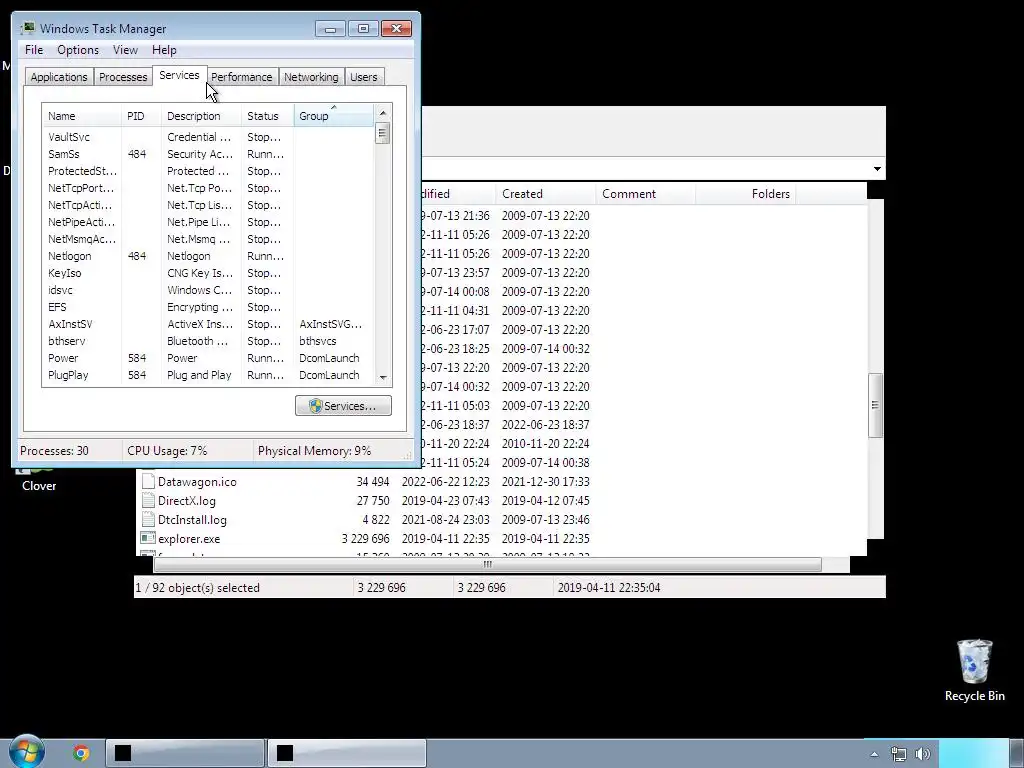Open the Recycle Bin desktop icon
This screenshot has width=1024, height=768.
tap(974, 671)
